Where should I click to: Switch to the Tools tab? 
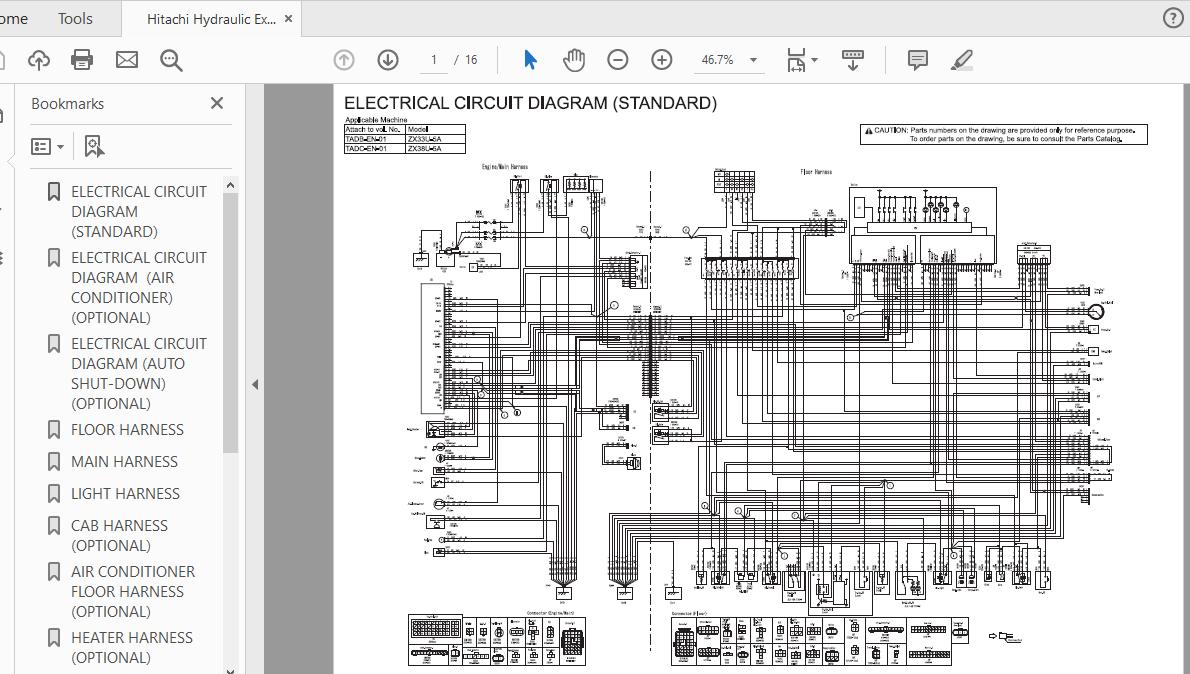(75, 18)
